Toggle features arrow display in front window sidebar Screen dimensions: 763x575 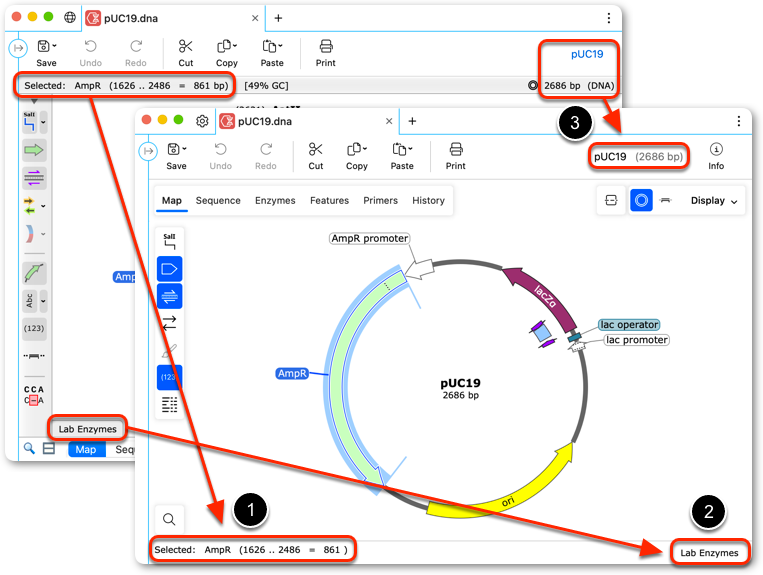[x=169, y=269]
